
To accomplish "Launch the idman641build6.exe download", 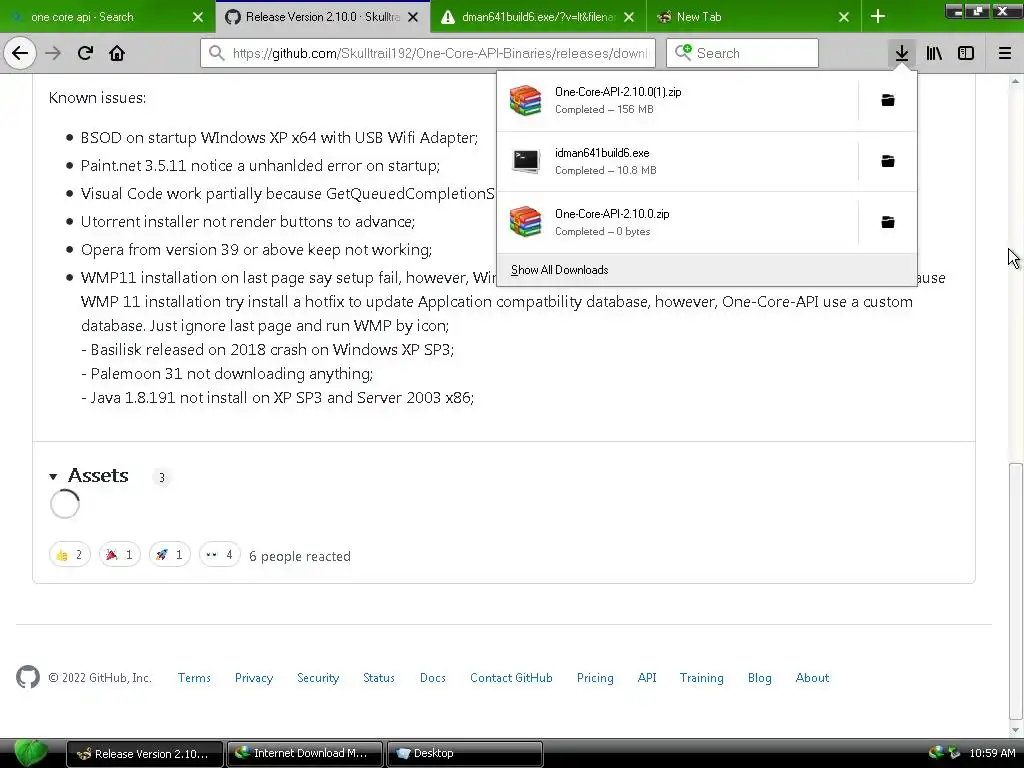I will (677, 161).
